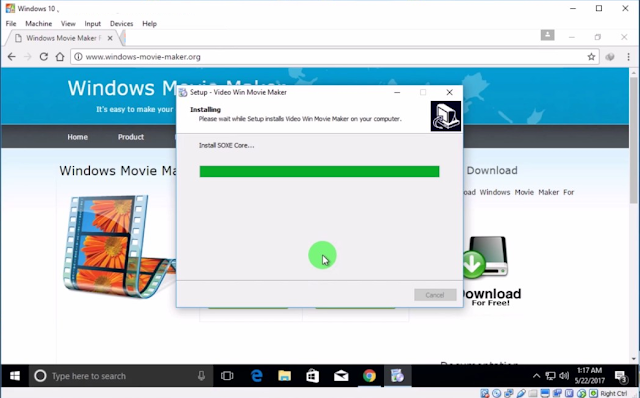This screenshot has width=640, height=398.
Task: Open File Explorer from taskbar
Action: [284, 376]
